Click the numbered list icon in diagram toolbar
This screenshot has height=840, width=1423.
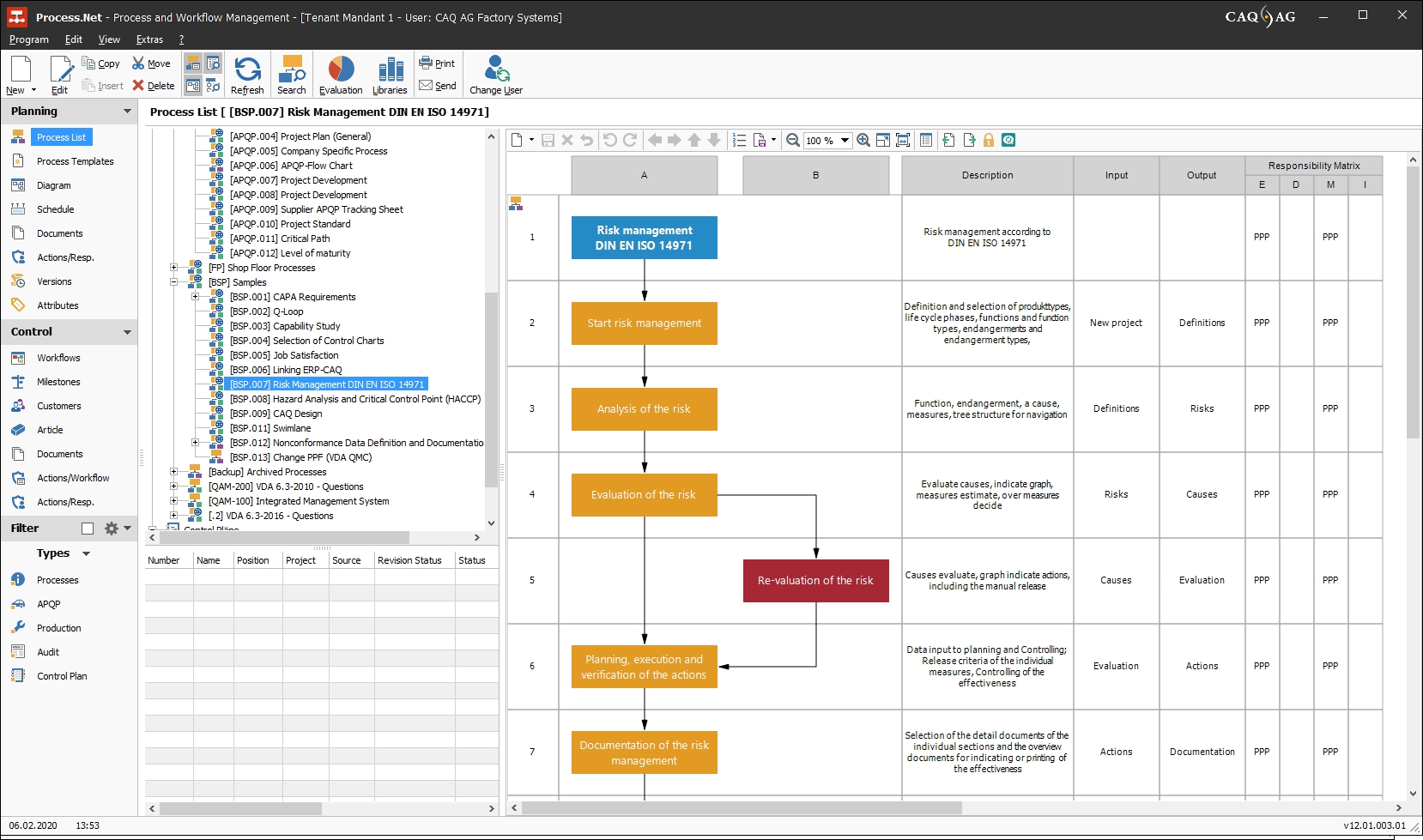(739, 140)
